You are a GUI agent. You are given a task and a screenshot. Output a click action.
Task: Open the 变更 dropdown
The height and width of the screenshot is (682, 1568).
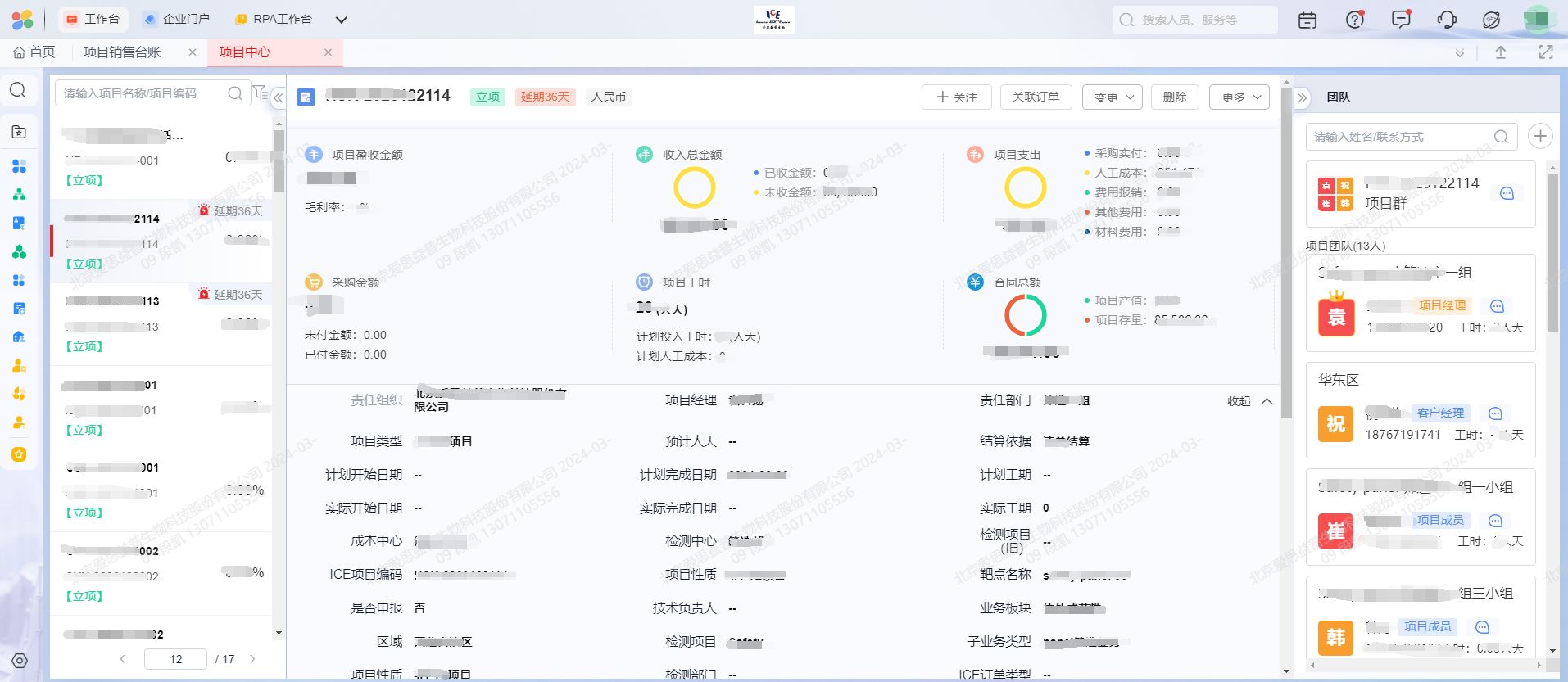tap(1112, 97)
